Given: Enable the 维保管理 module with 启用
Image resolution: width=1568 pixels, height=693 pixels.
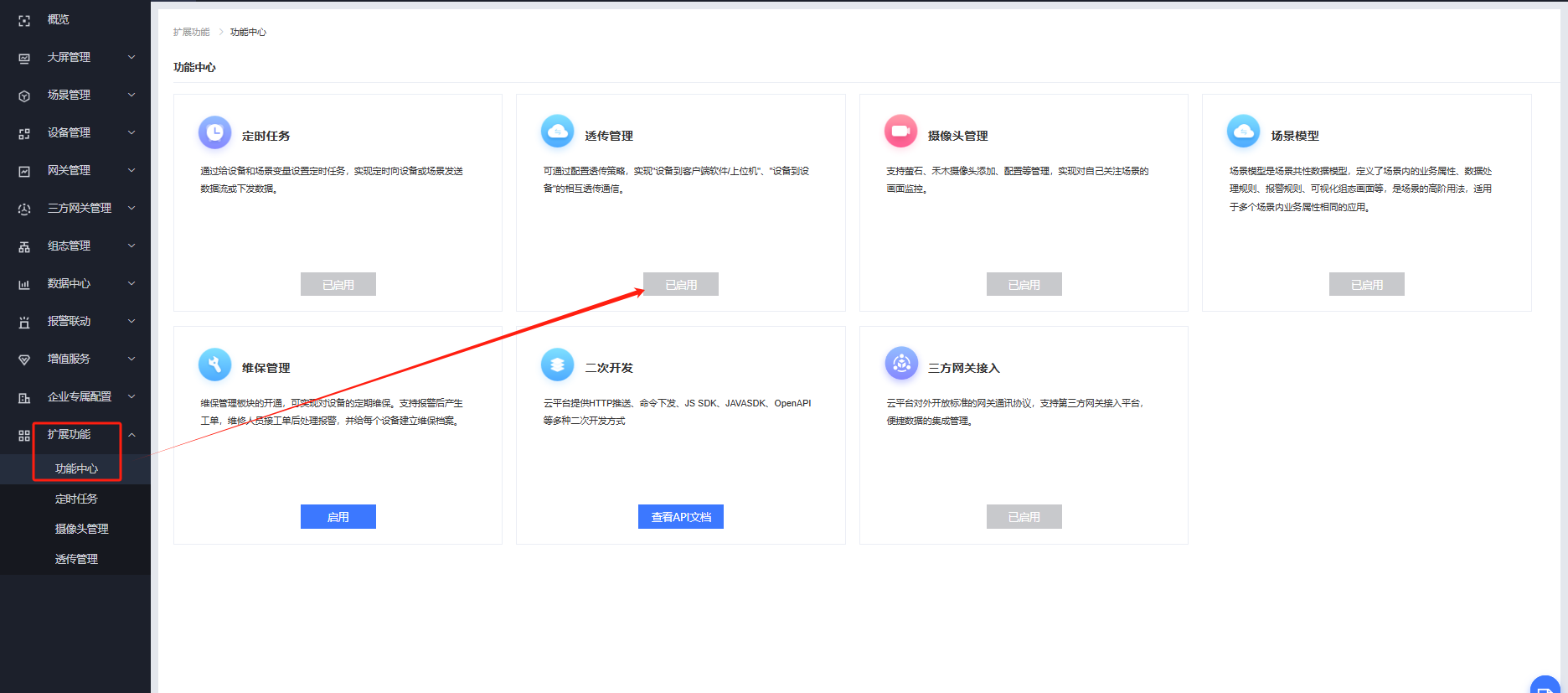Looking at the screenshot, I should tap(338, 517).
